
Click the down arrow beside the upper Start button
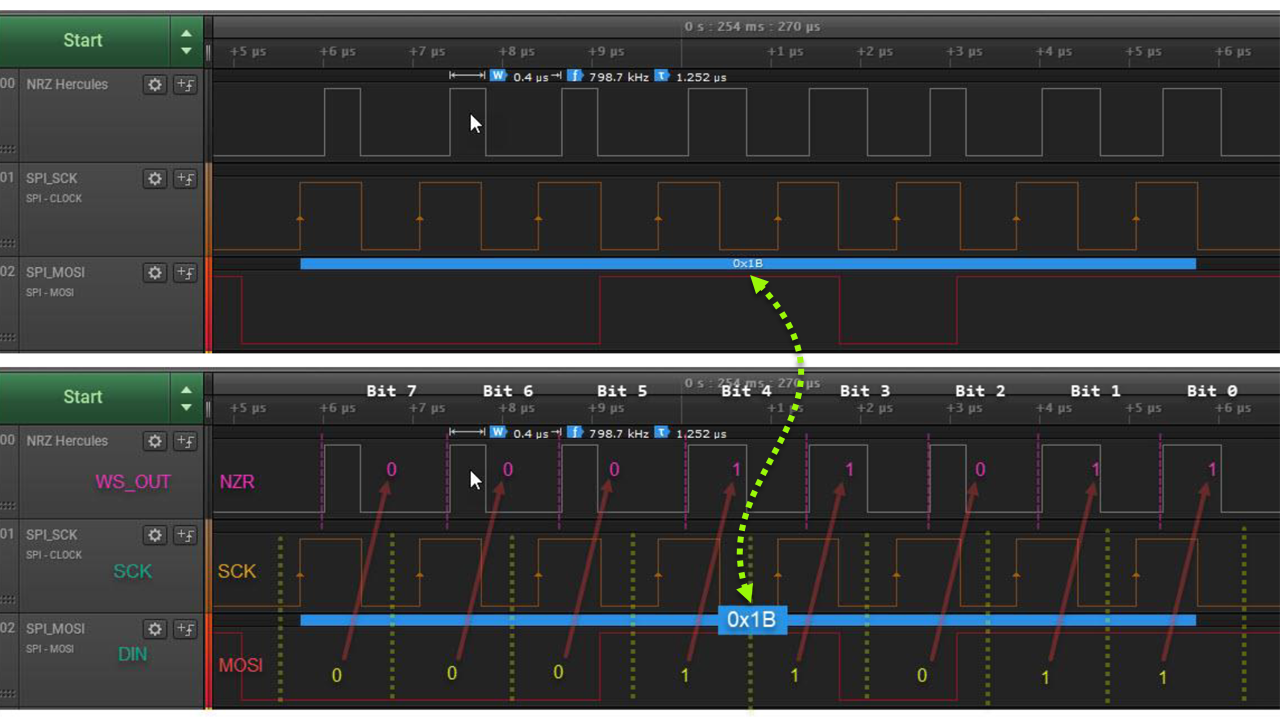[x=186, y=50]
